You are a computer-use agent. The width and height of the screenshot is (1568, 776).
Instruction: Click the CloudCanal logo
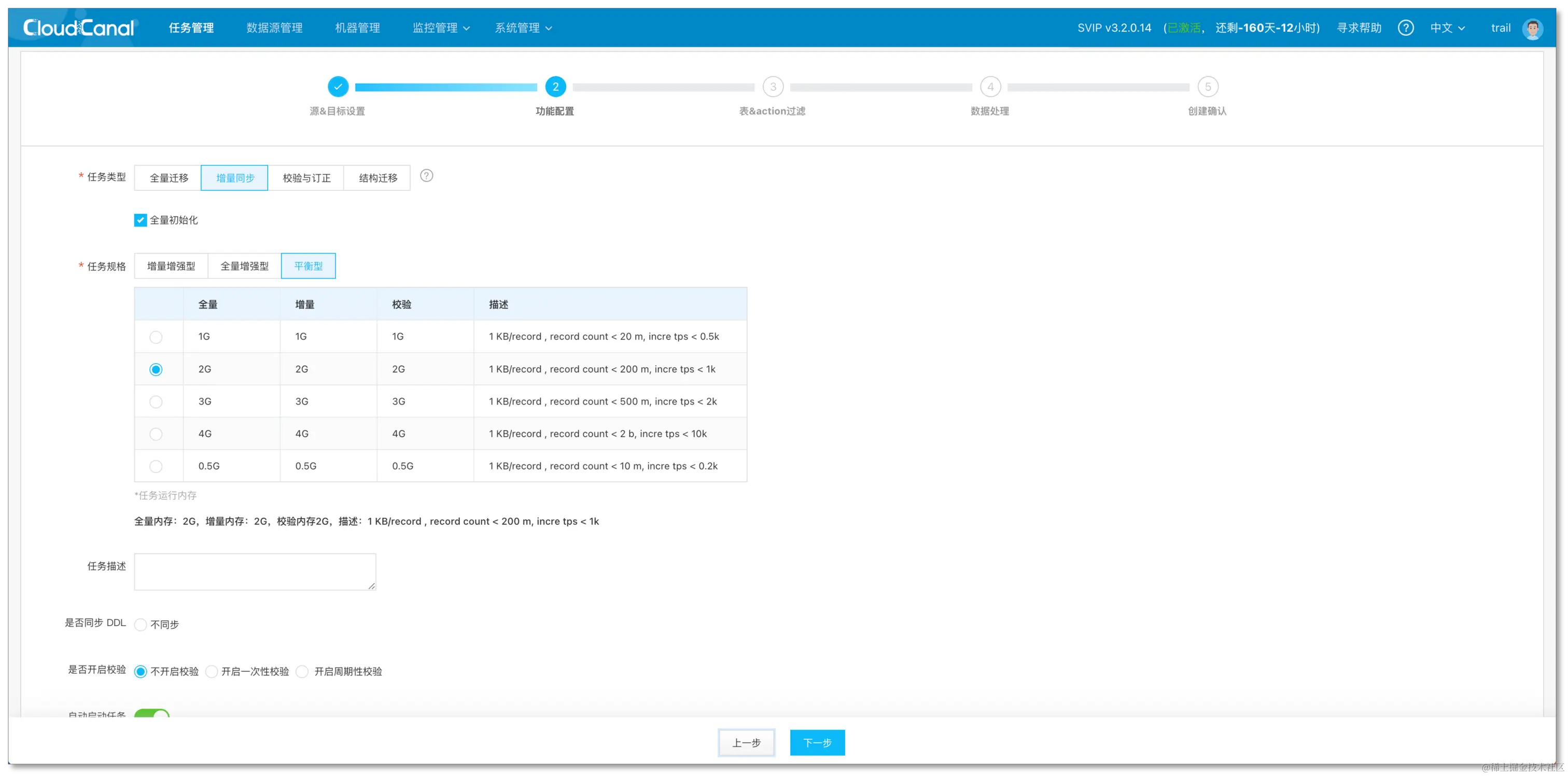coord(78,27)
